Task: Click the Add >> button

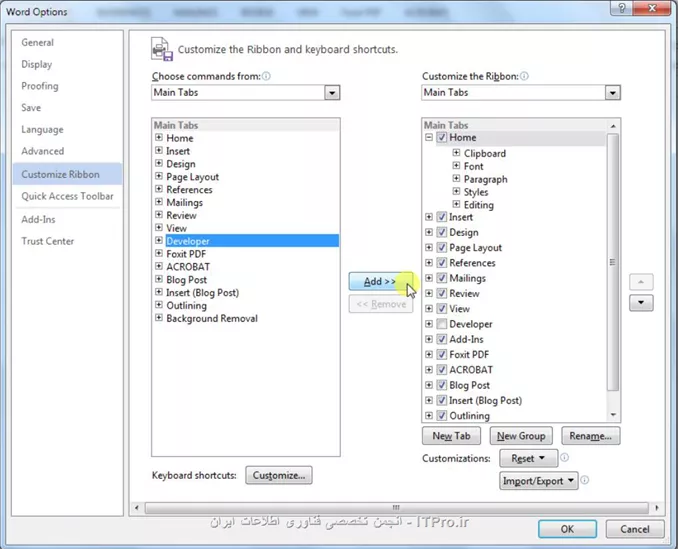Action: click(x=381, y=281)
